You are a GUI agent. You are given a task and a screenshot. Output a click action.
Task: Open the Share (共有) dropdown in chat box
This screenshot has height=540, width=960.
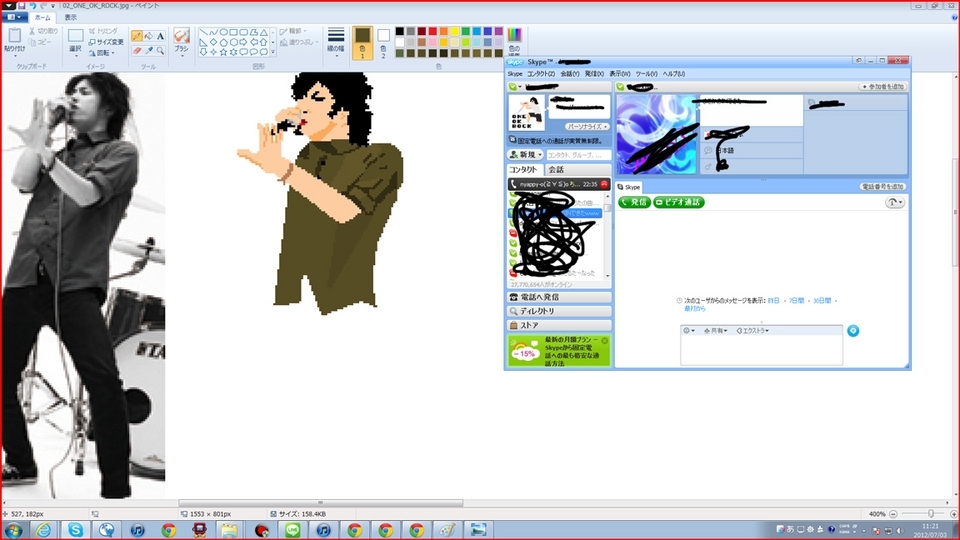pos(716,331)
